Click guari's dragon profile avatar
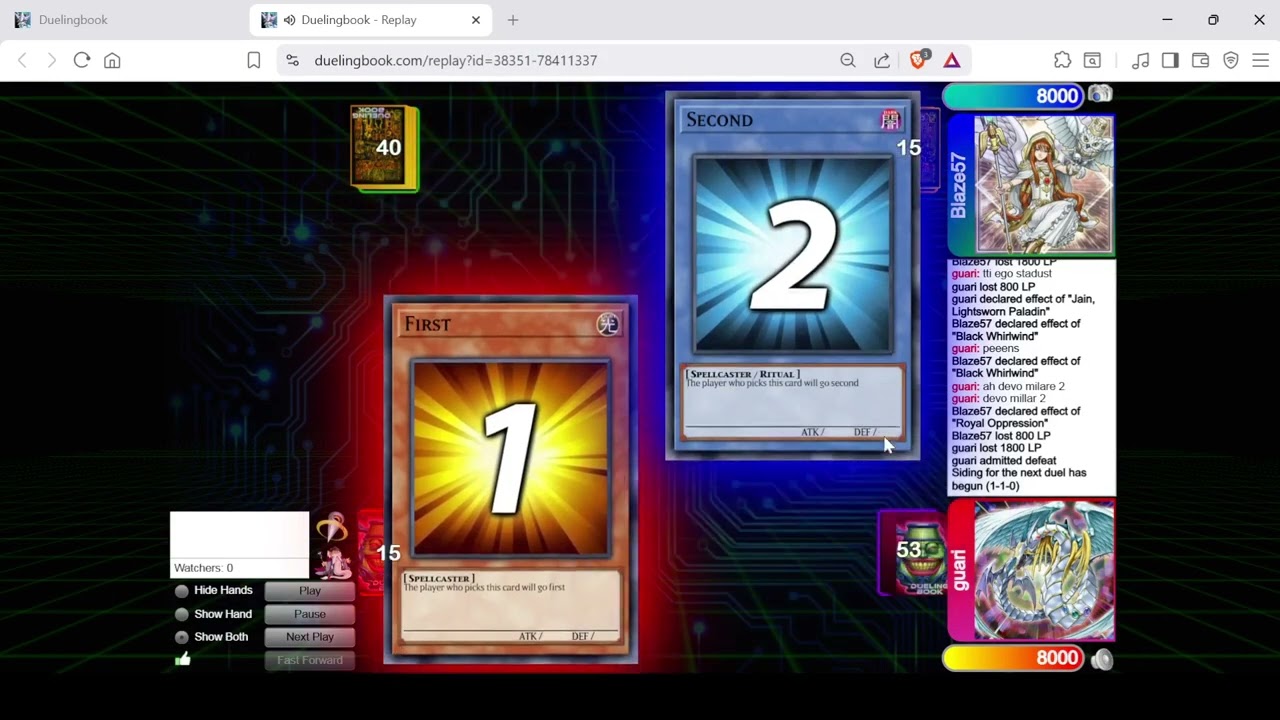The image size is (1280, 720). point(1044,571)
